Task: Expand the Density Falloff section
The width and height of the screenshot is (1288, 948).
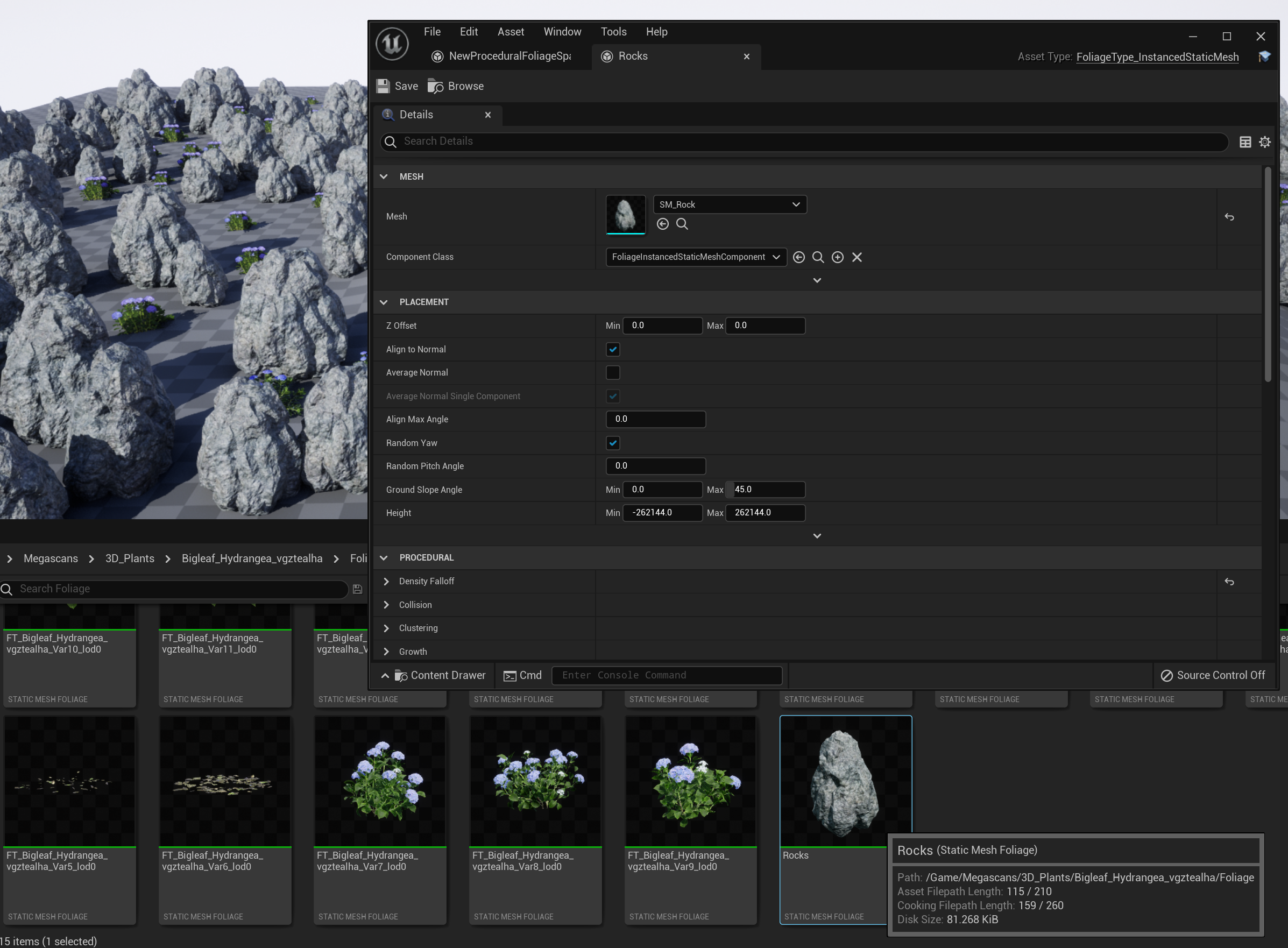Action: pos(386,581)
